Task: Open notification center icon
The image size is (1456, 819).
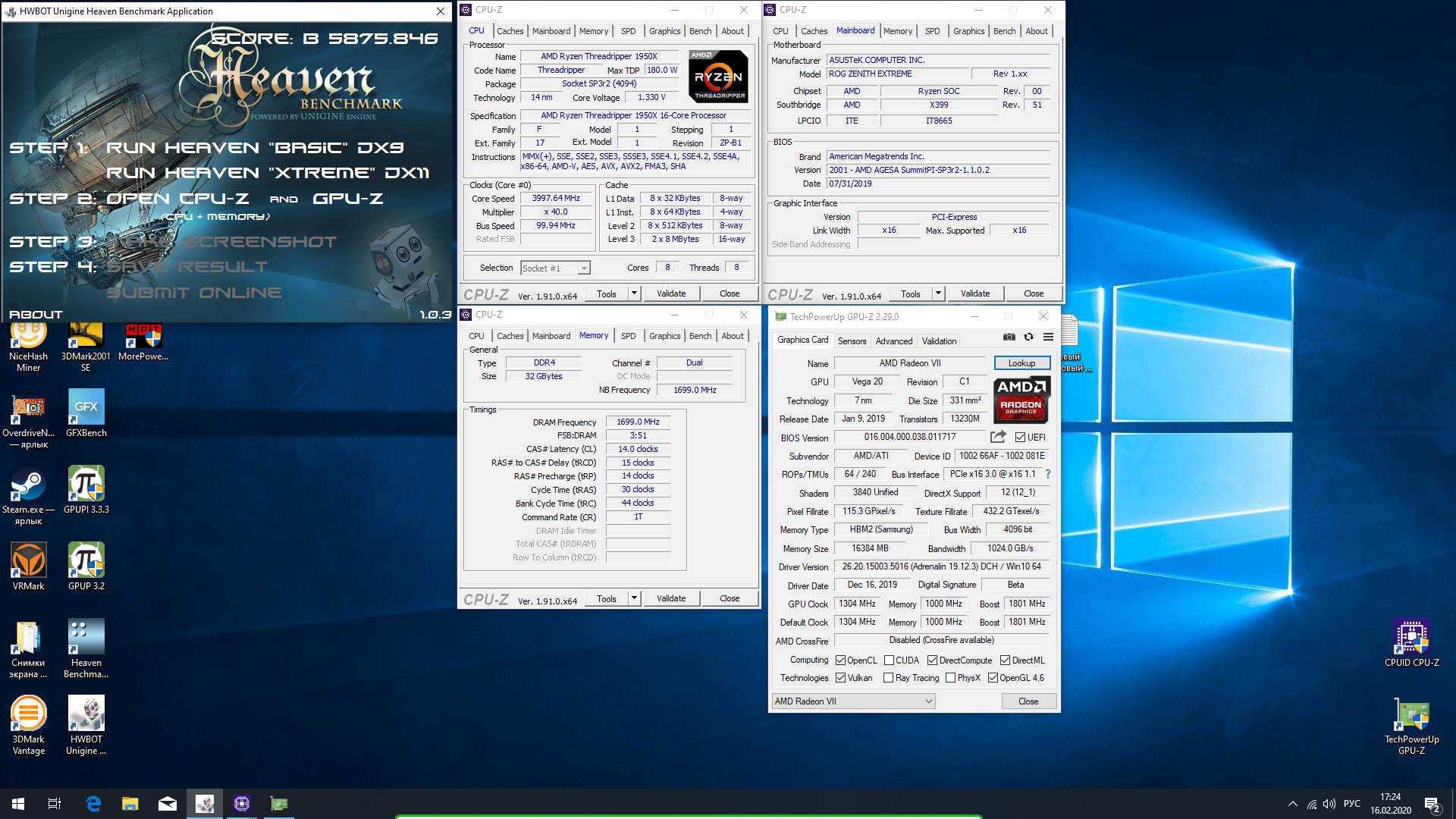Action: [x=1432, y=804]
